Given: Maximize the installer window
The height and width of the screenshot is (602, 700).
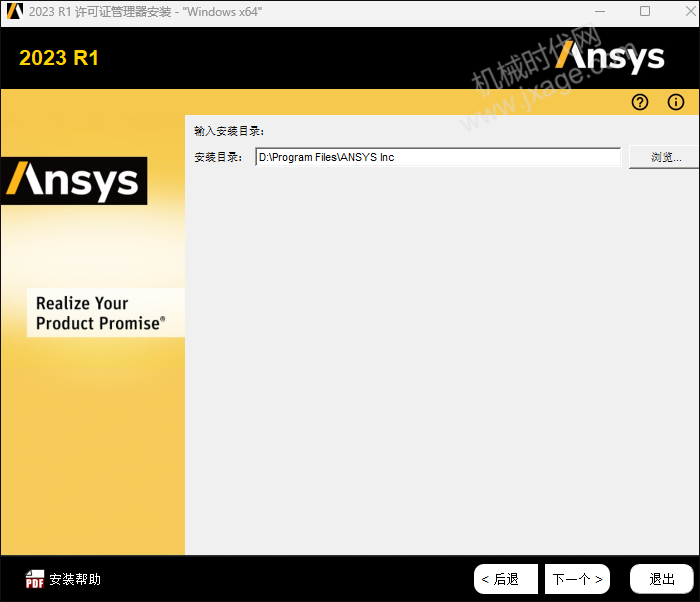Looking at the screenshot, I should [645, 11].
